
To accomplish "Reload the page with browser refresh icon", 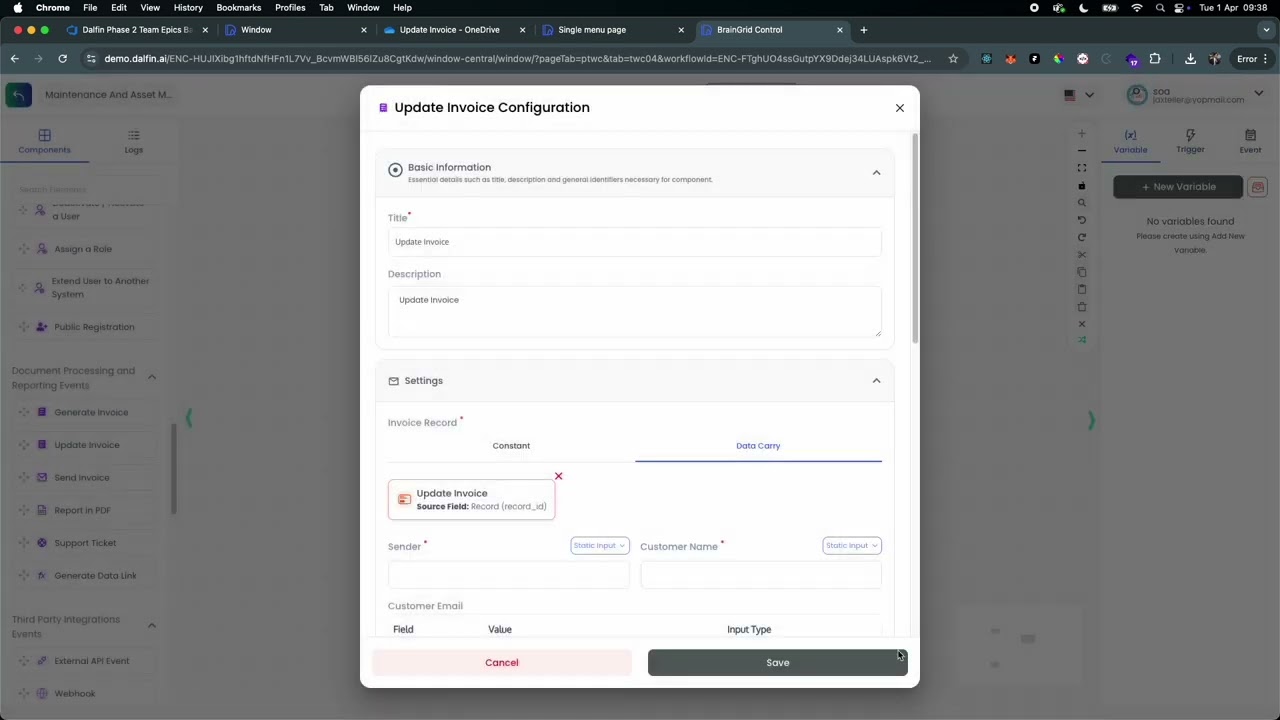I will click(x=62, y=59).
